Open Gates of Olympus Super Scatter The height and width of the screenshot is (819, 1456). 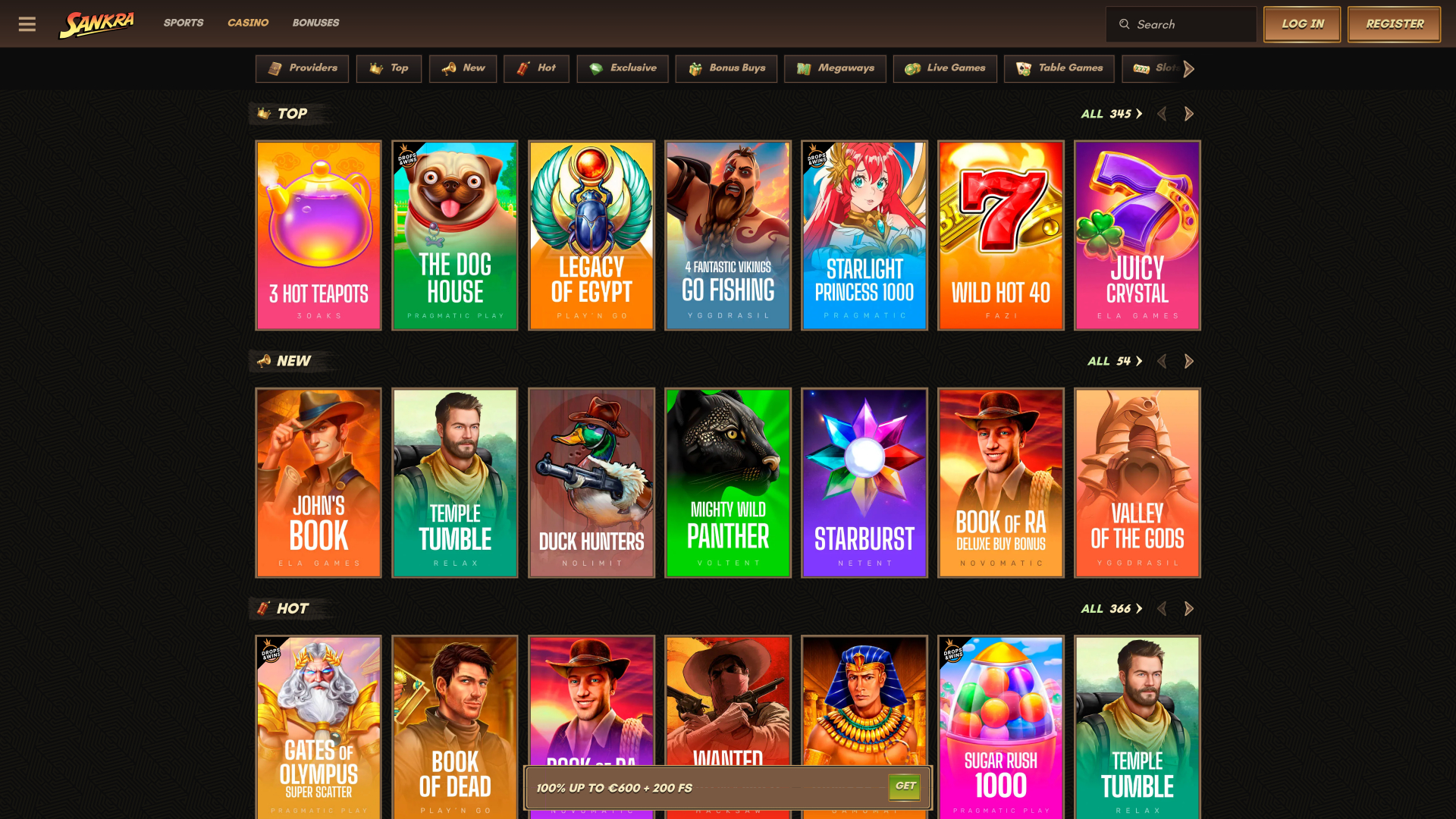(318, 726)
